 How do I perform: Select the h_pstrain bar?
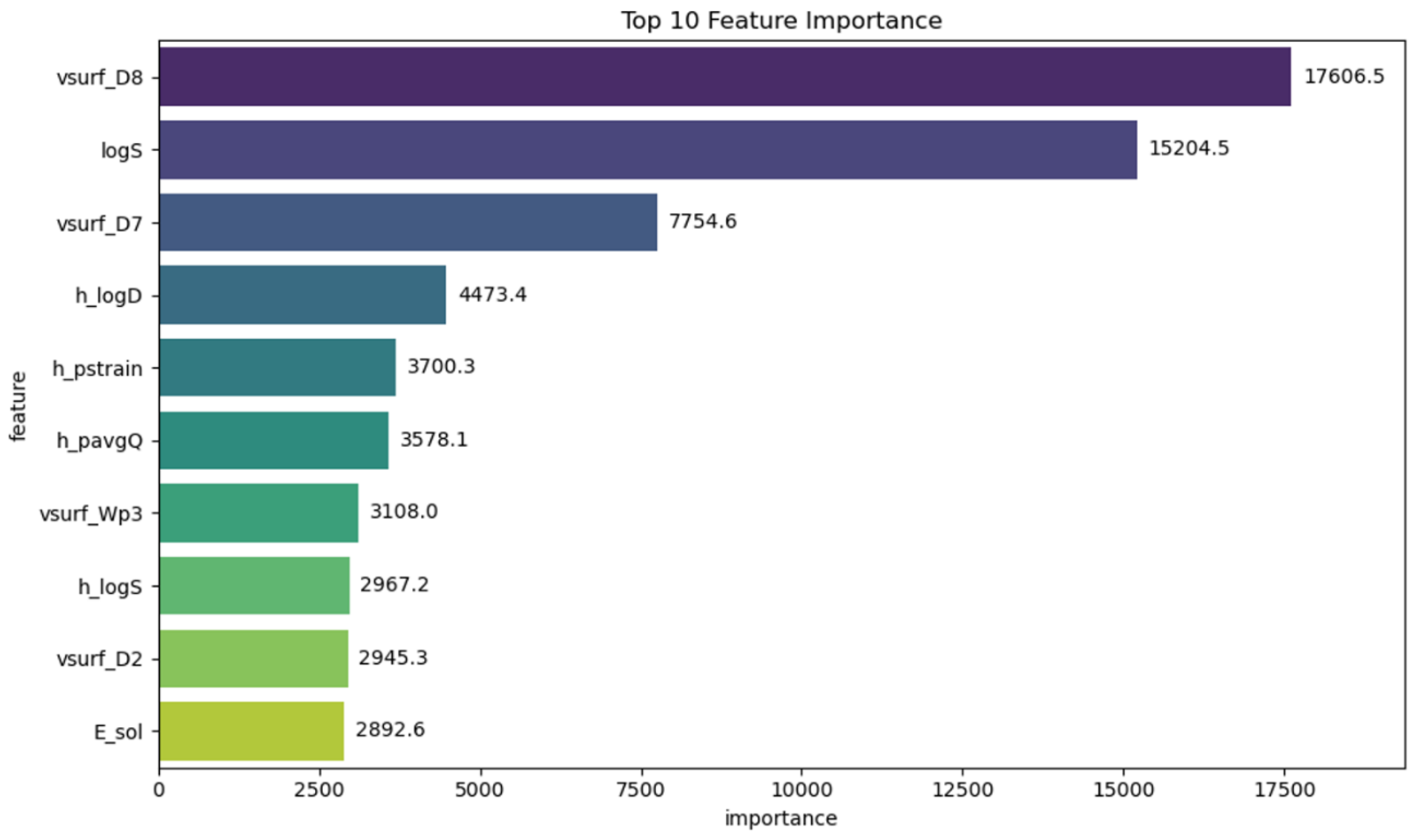click(278, 367)
